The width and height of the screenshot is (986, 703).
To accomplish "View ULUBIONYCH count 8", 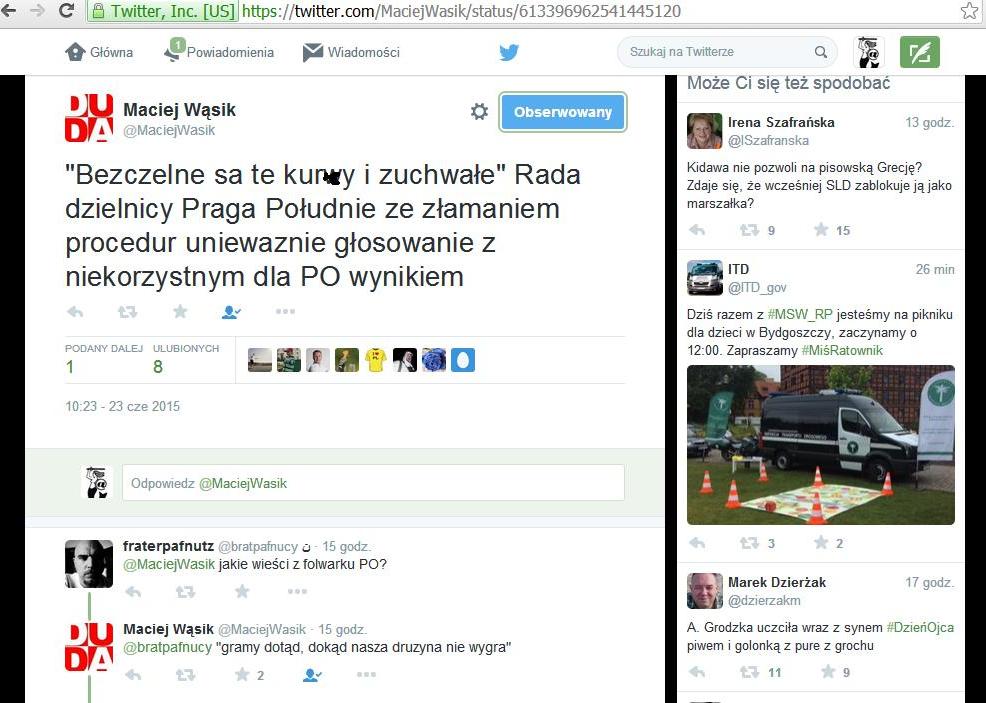I will tap(186, 360).
